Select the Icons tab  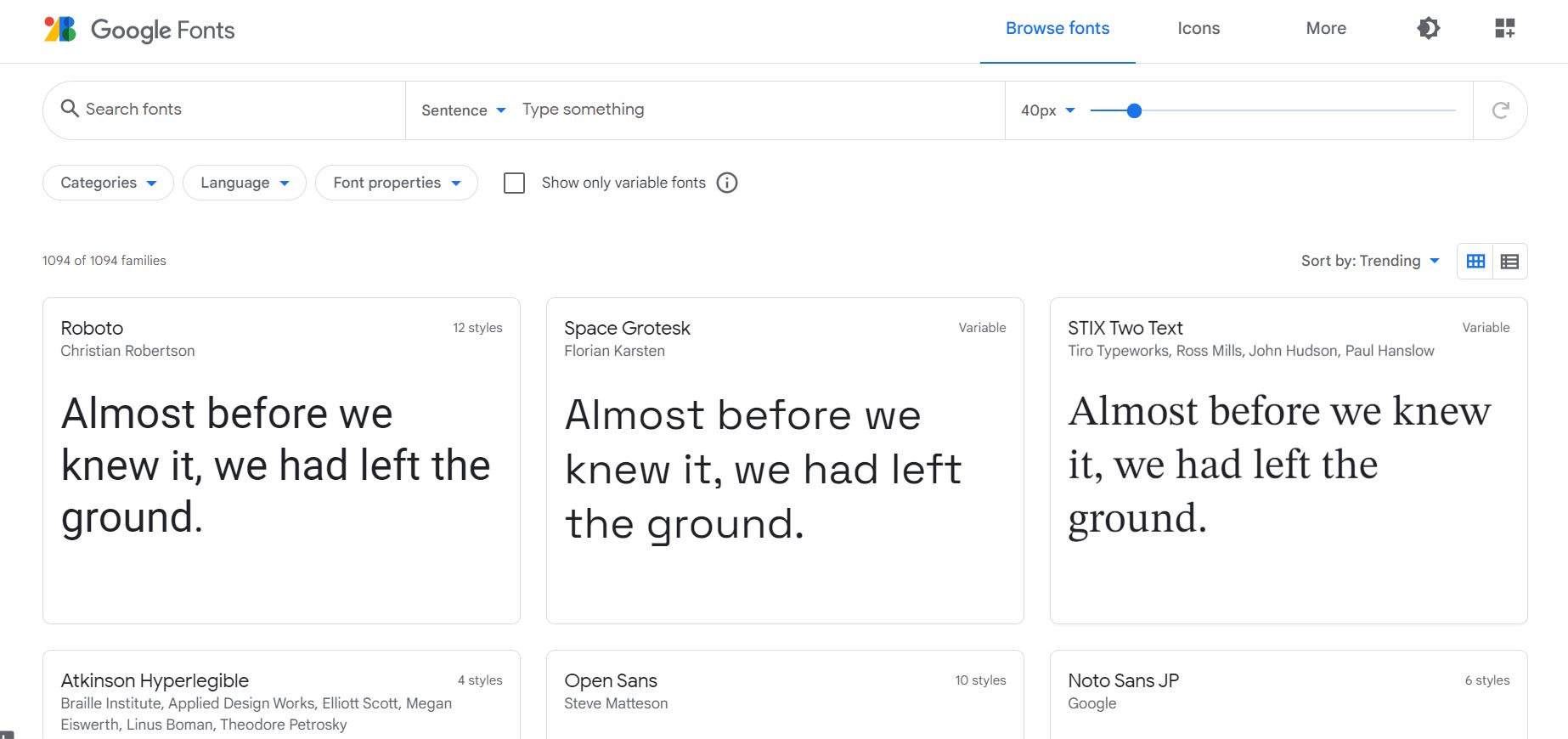pyautogui.click(x=1199, y=28)
